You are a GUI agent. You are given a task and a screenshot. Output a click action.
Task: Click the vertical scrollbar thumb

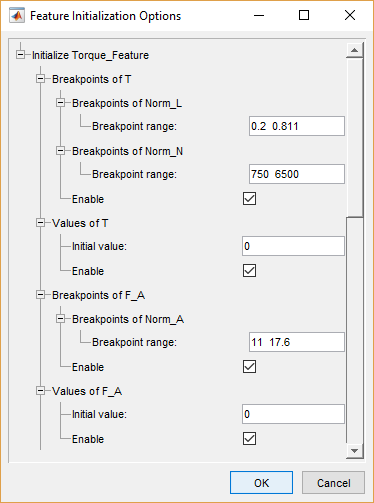pyautogui.click(x=354, y=137)
